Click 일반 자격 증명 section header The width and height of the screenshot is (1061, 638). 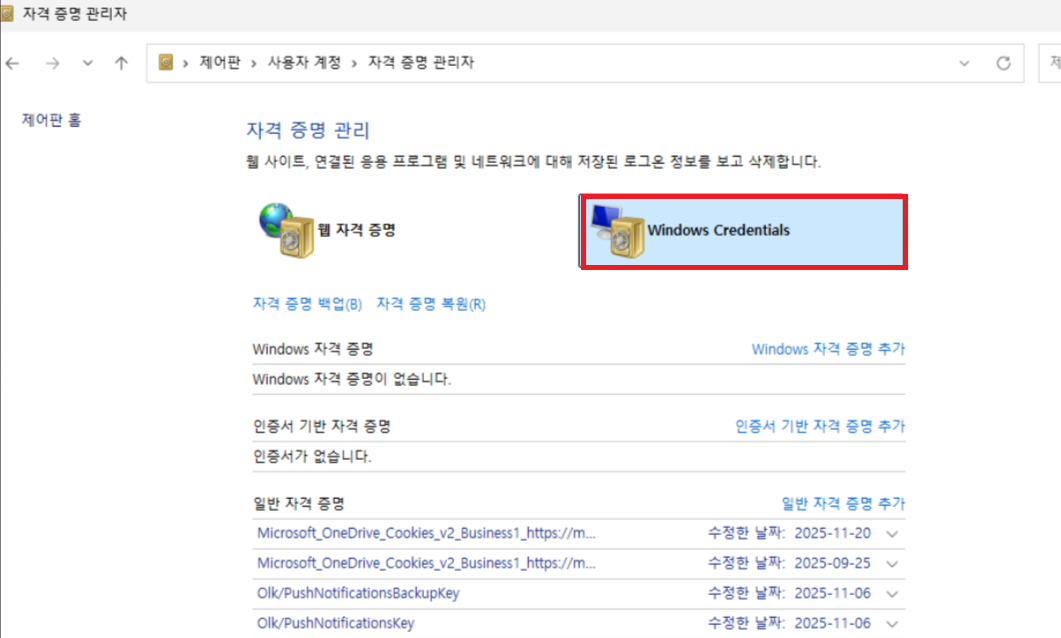click(x=298, y=503)
